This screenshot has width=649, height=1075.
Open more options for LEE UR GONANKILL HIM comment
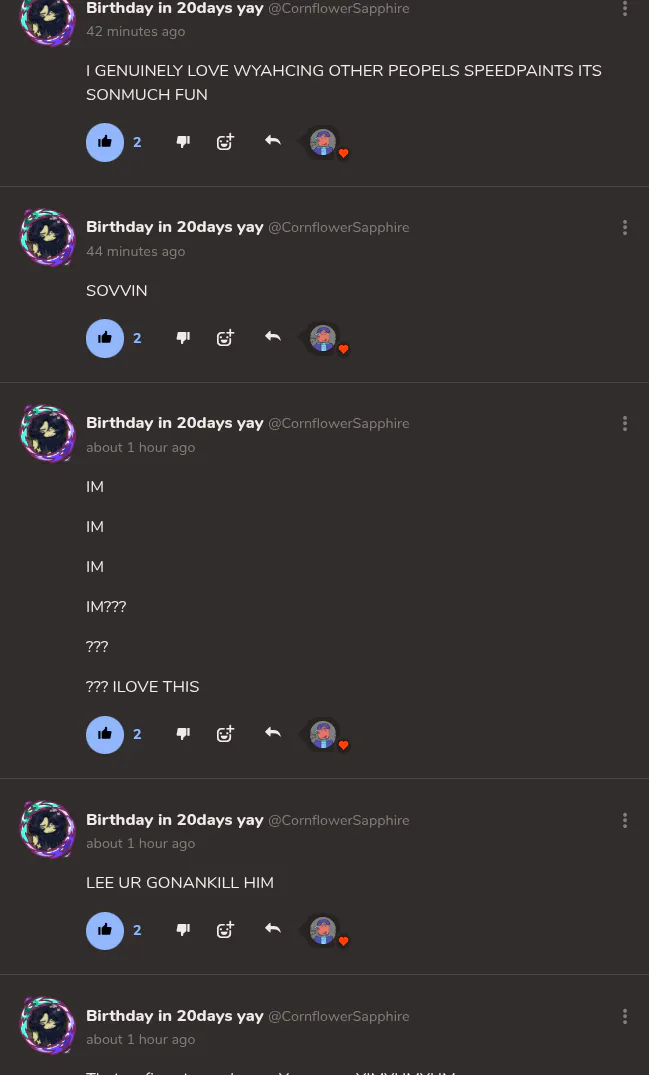pyautogui.click(x=625, y=821)
